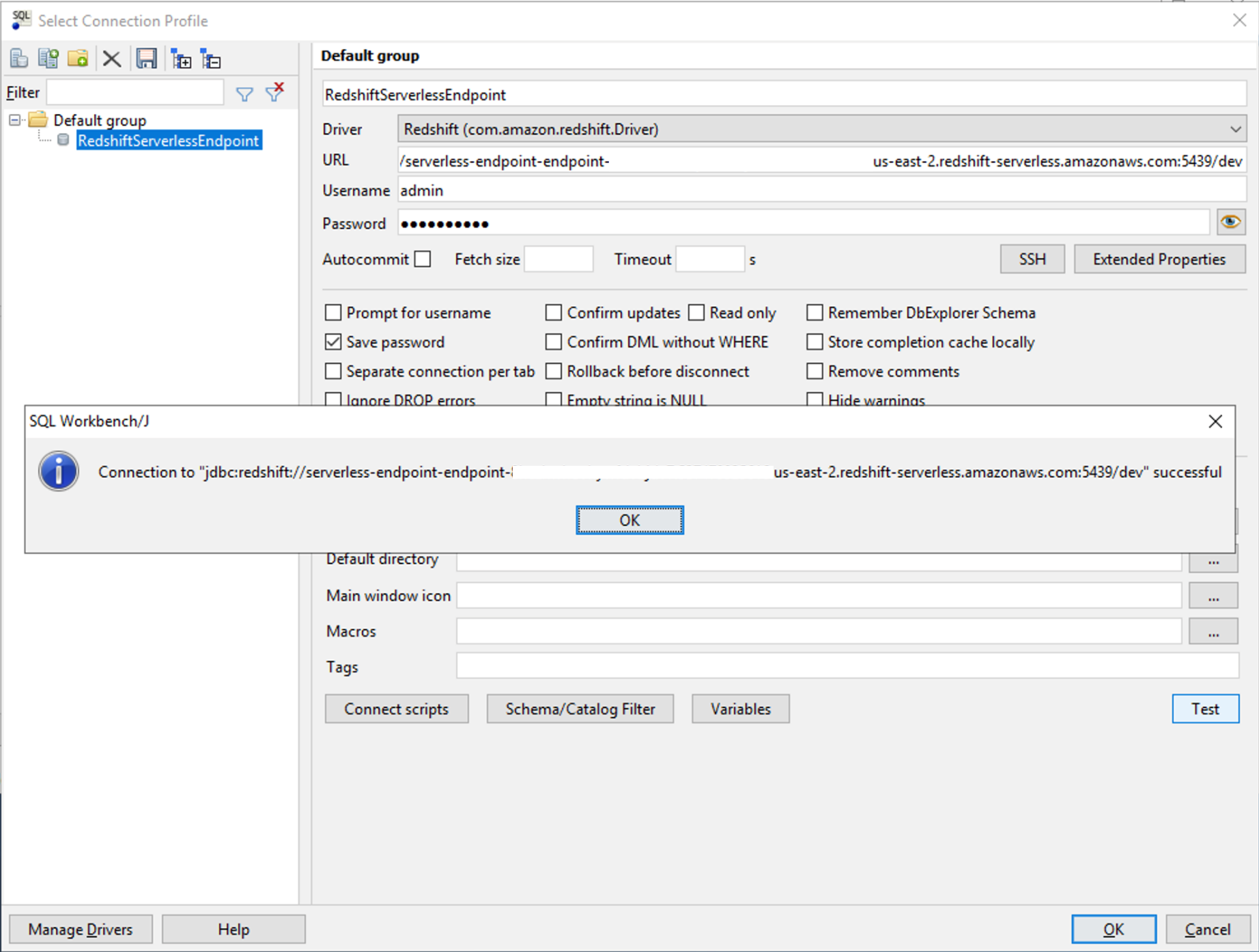The height and width of the screenshot is (952, 1259).
Task: Click the SQL Workbench icon in the title bar
Action: (x=20, y=20)
